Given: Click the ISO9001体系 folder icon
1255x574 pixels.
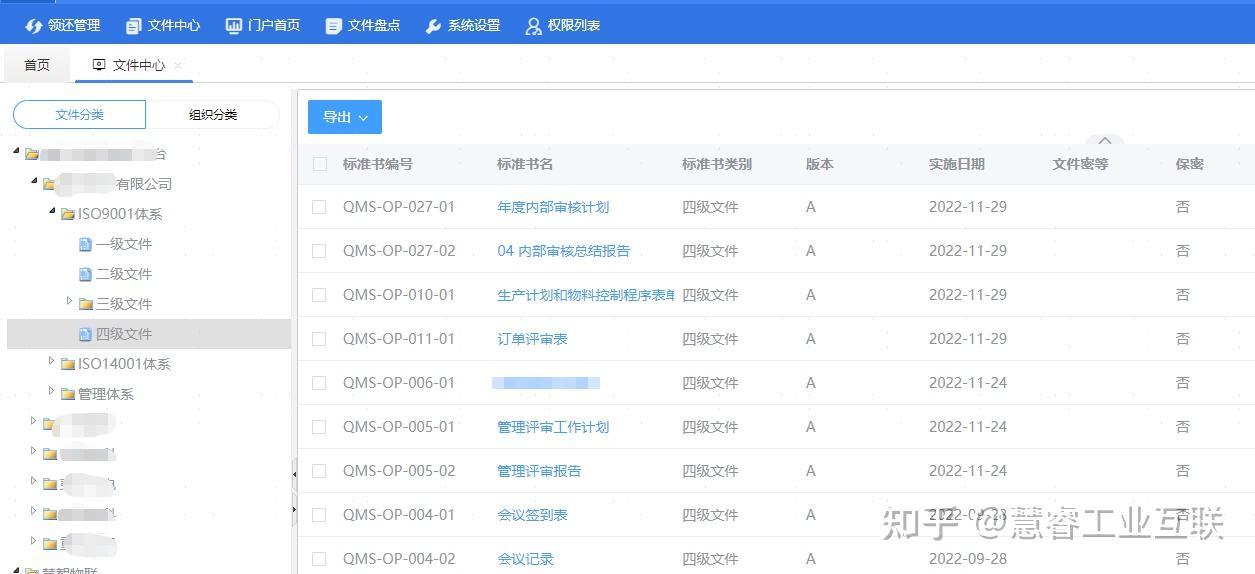Looking at the screenshot, I should [68, 214].
